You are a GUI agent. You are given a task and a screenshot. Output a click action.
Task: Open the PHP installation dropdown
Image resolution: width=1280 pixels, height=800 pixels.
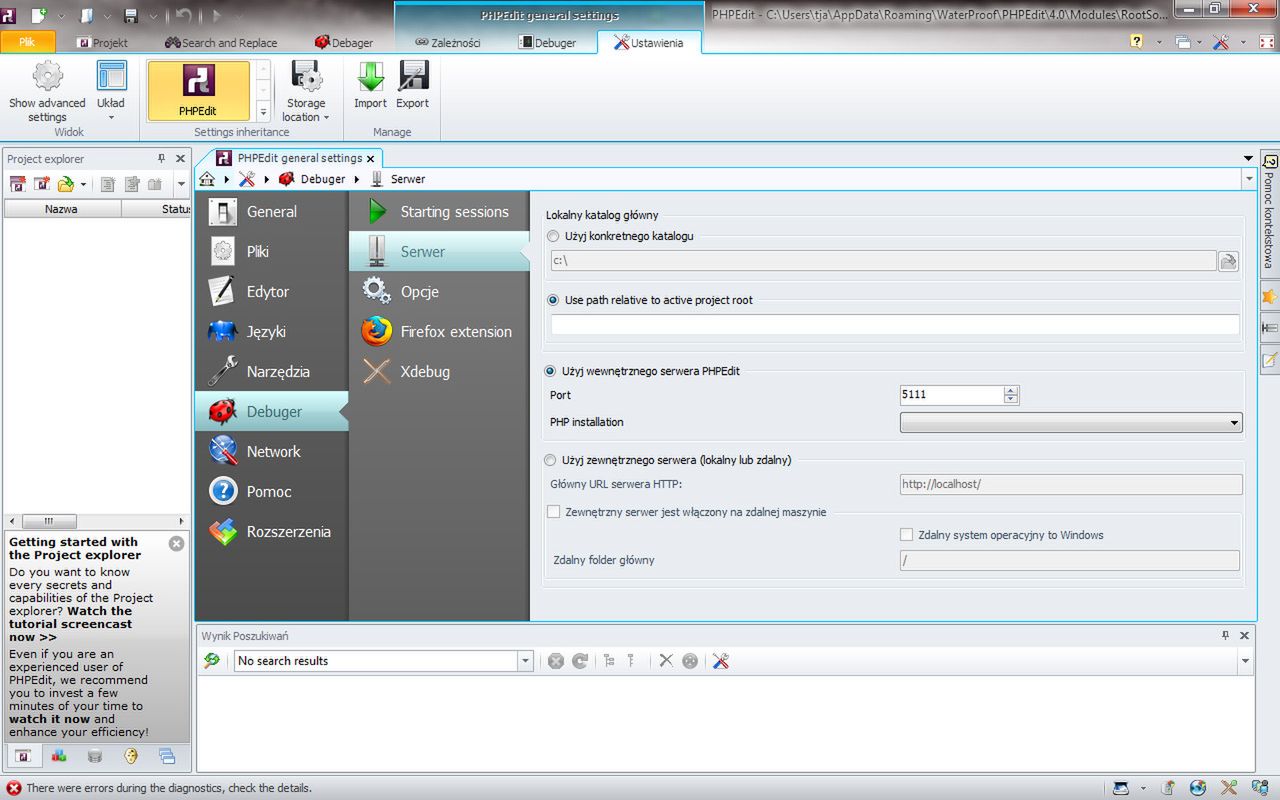(x=1071, y=423)
